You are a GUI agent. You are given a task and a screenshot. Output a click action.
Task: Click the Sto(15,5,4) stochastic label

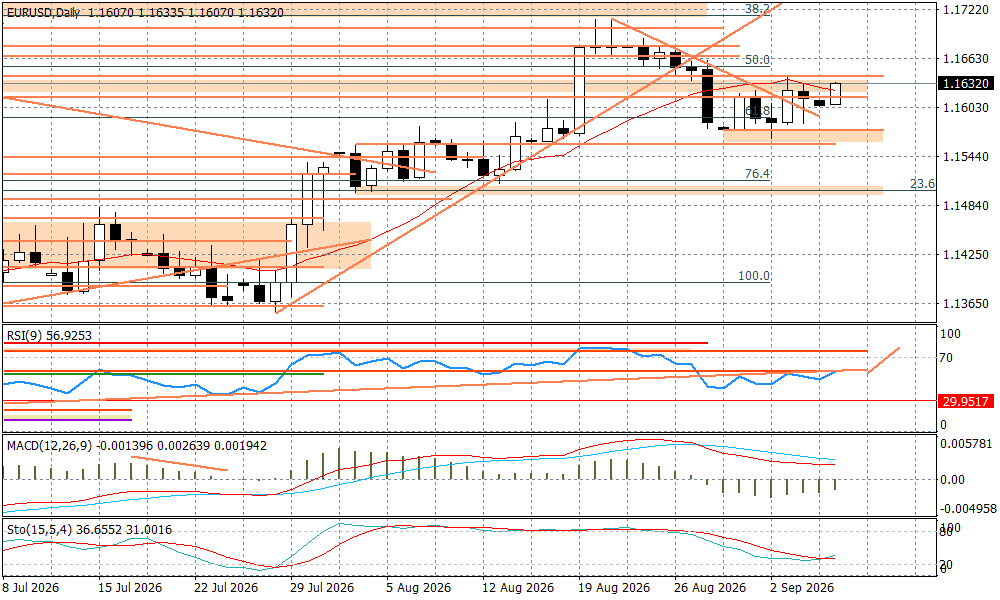point(39,530)
